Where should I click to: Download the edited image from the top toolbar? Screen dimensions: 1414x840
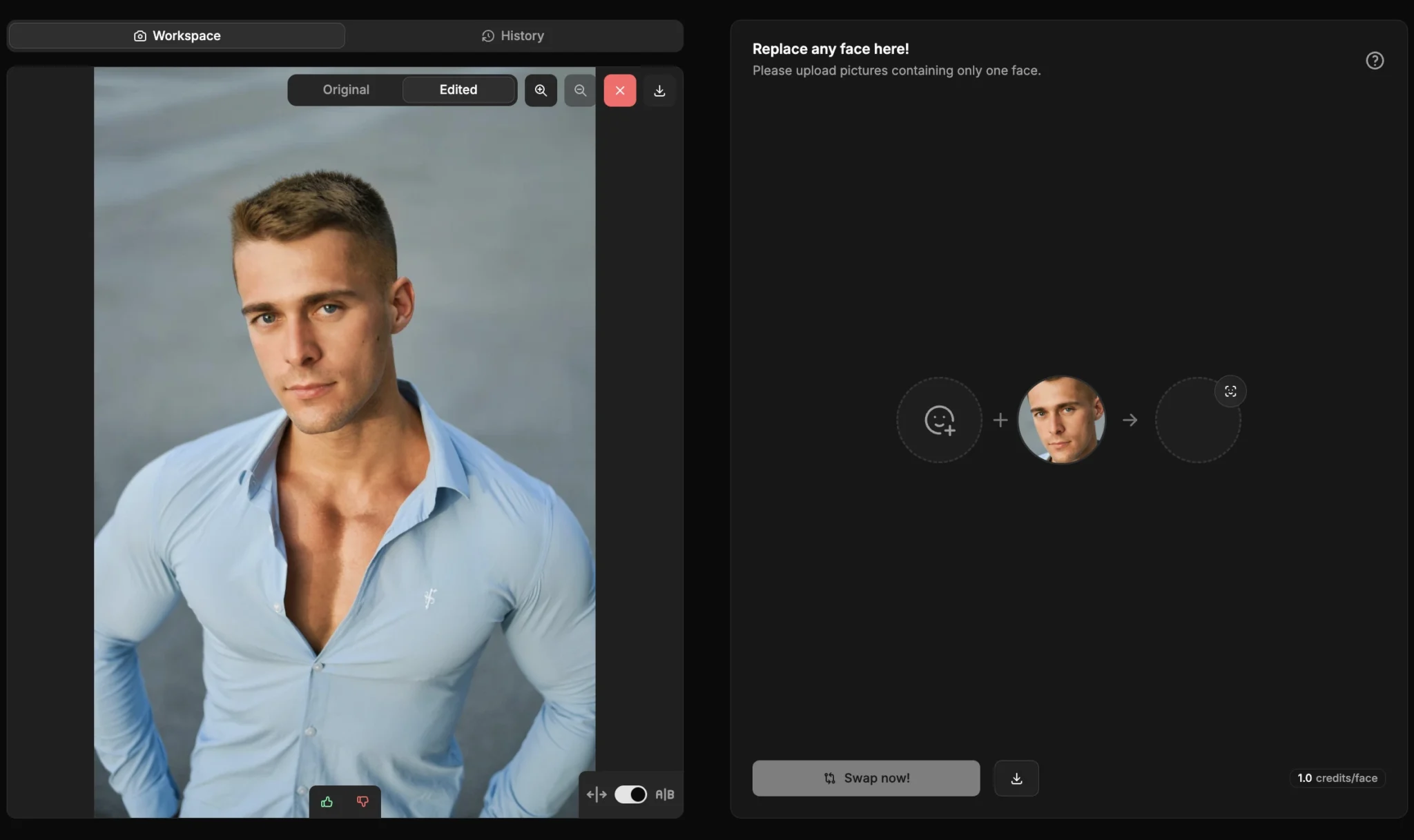(659, 90)
